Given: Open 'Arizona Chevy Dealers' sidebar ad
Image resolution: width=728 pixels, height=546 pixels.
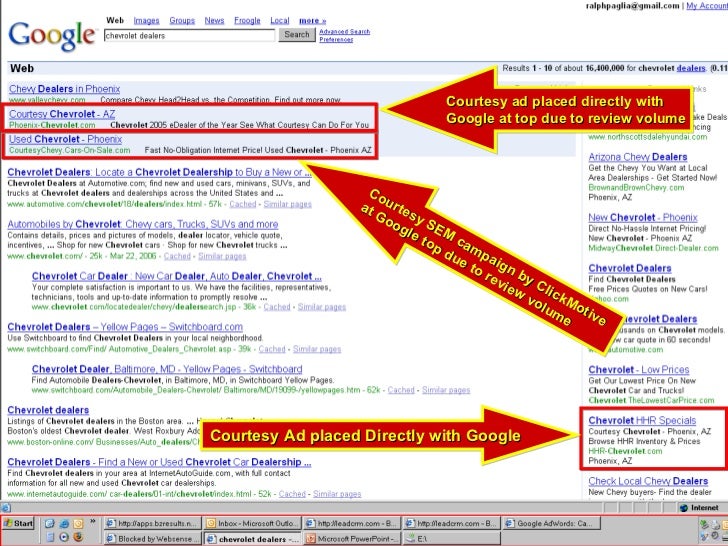Looking at the screenshot, I should [x=637, y=157].
